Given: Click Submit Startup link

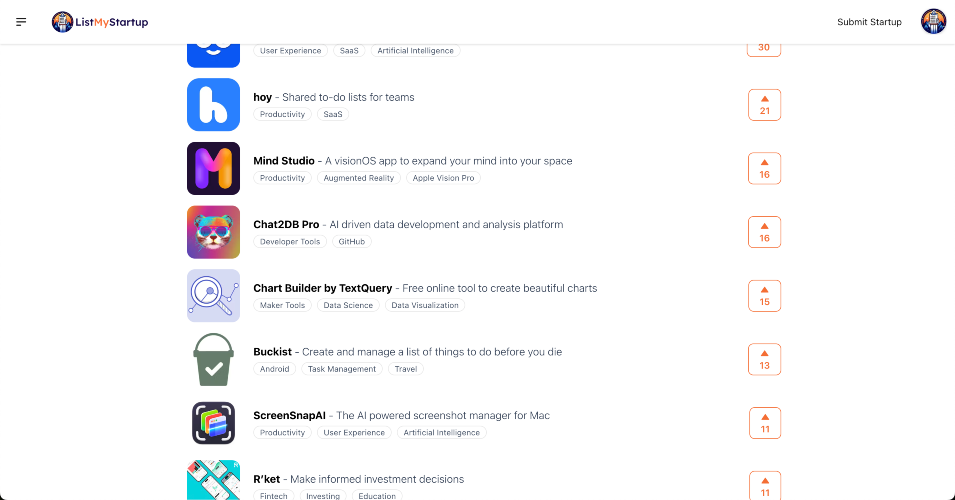Looking at the screenshot, I should tap(869, 22).
